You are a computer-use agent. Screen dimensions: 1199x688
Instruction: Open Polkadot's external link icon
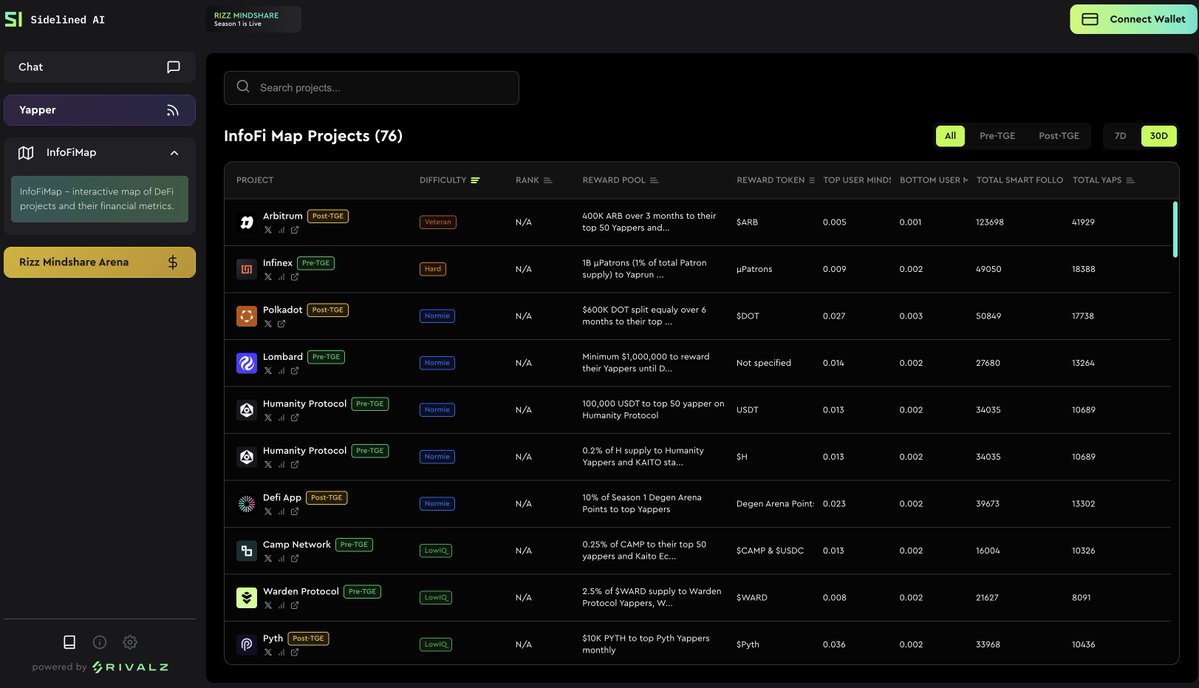click(x=281, y=324)
